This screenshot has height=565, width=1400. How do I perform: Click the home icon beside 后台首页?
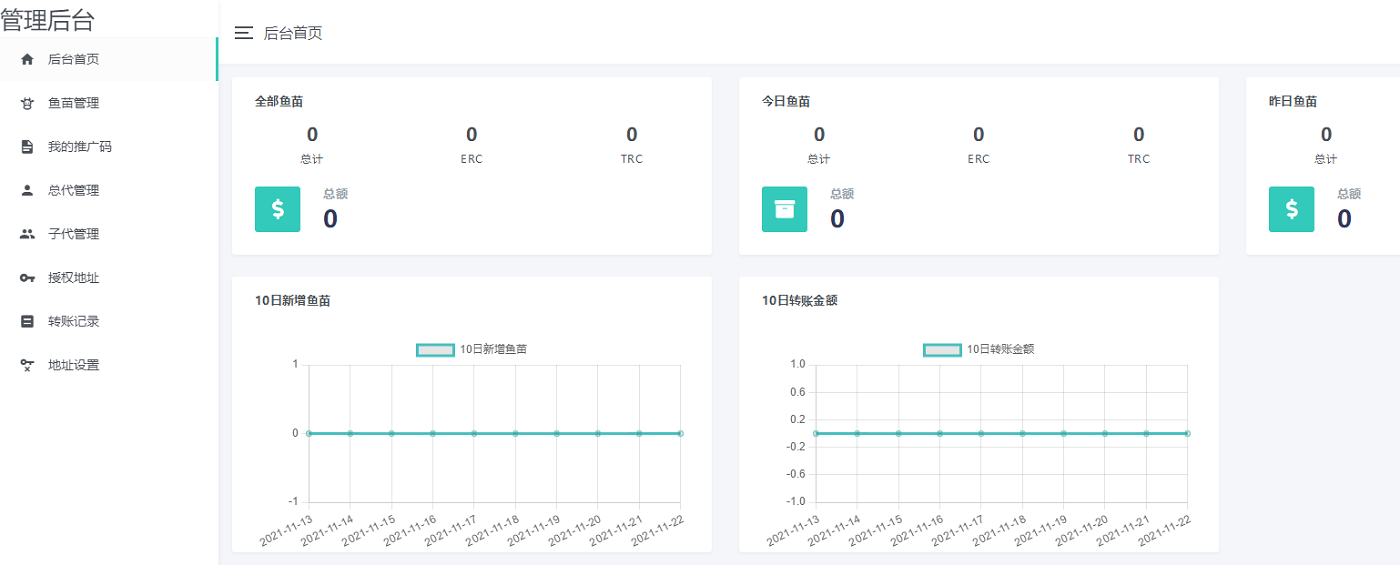coord(27,59)
